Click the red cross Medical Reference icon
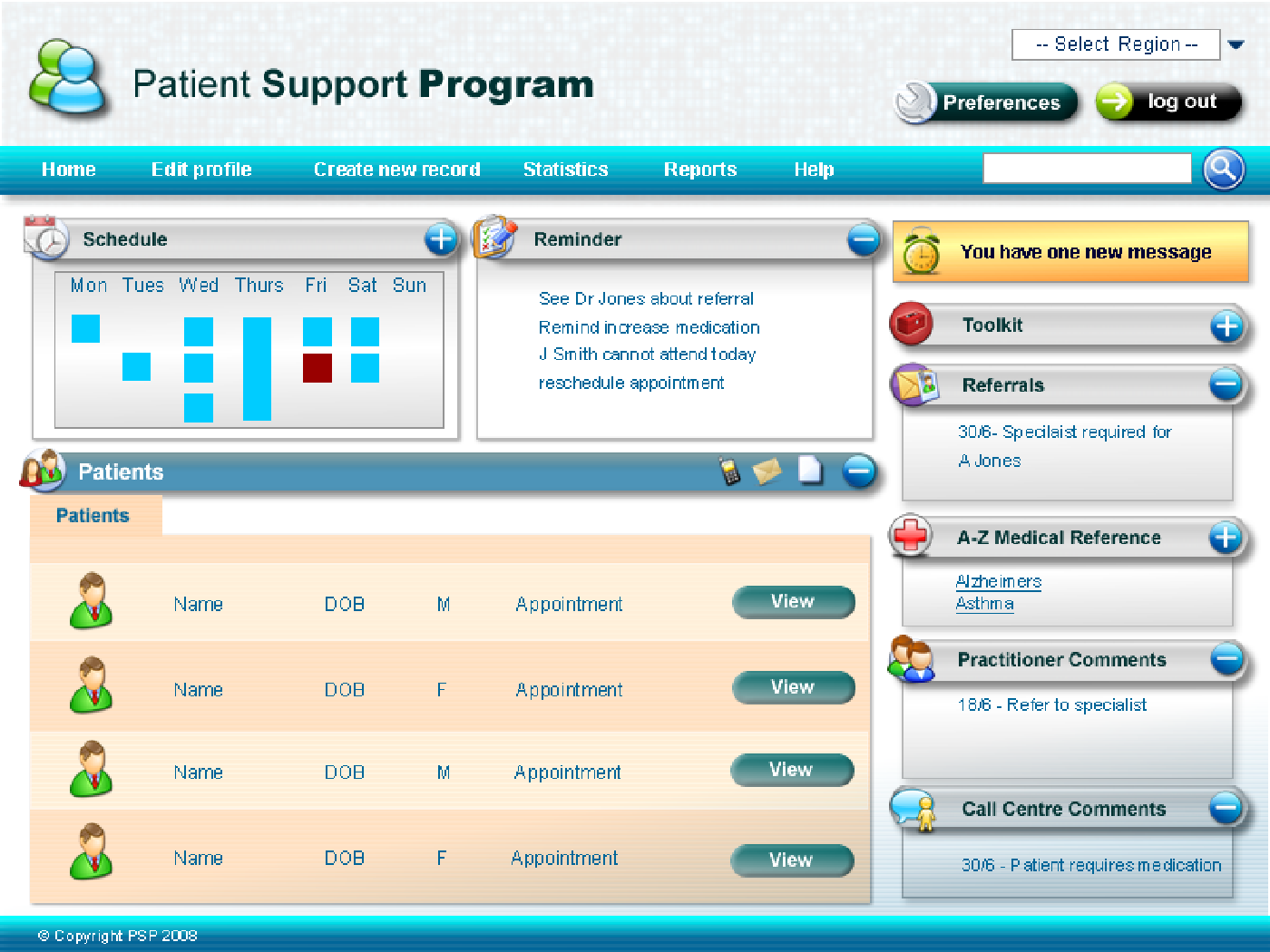Screen dimensions: 1270x952 tap(910, 536)
